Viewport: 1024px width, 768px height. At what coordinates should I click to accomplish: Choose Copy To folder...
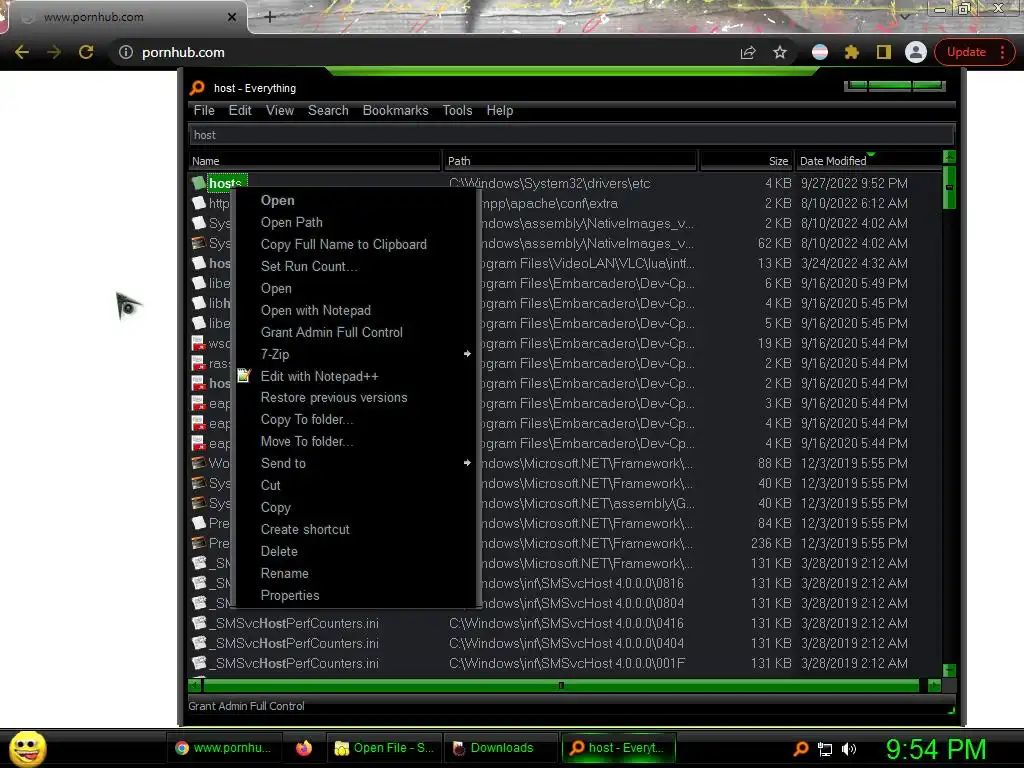(306, 419)
